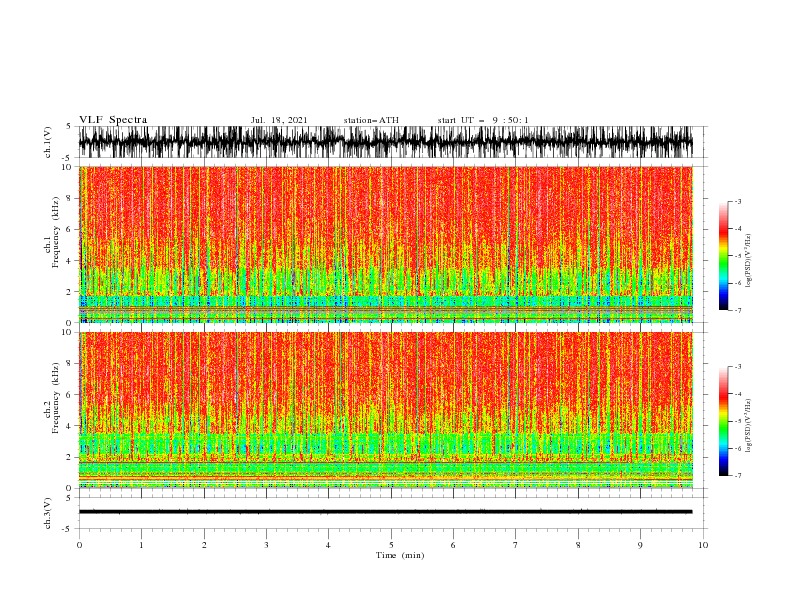Click the ch.3 flat voltage trace

point(385,512)
